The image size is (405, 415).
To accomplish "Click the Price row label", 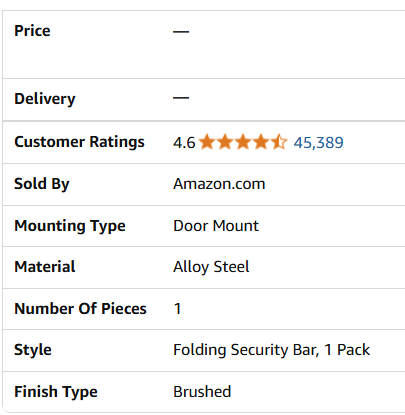I will [x=32, y=31].
